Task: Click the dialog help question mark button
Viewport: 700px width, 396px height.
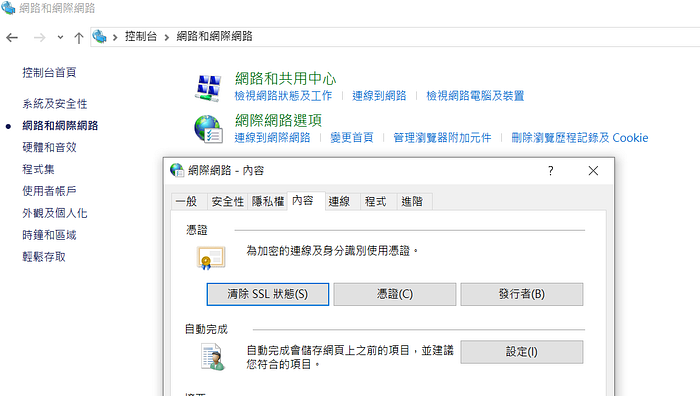Action: click(550, 171)
